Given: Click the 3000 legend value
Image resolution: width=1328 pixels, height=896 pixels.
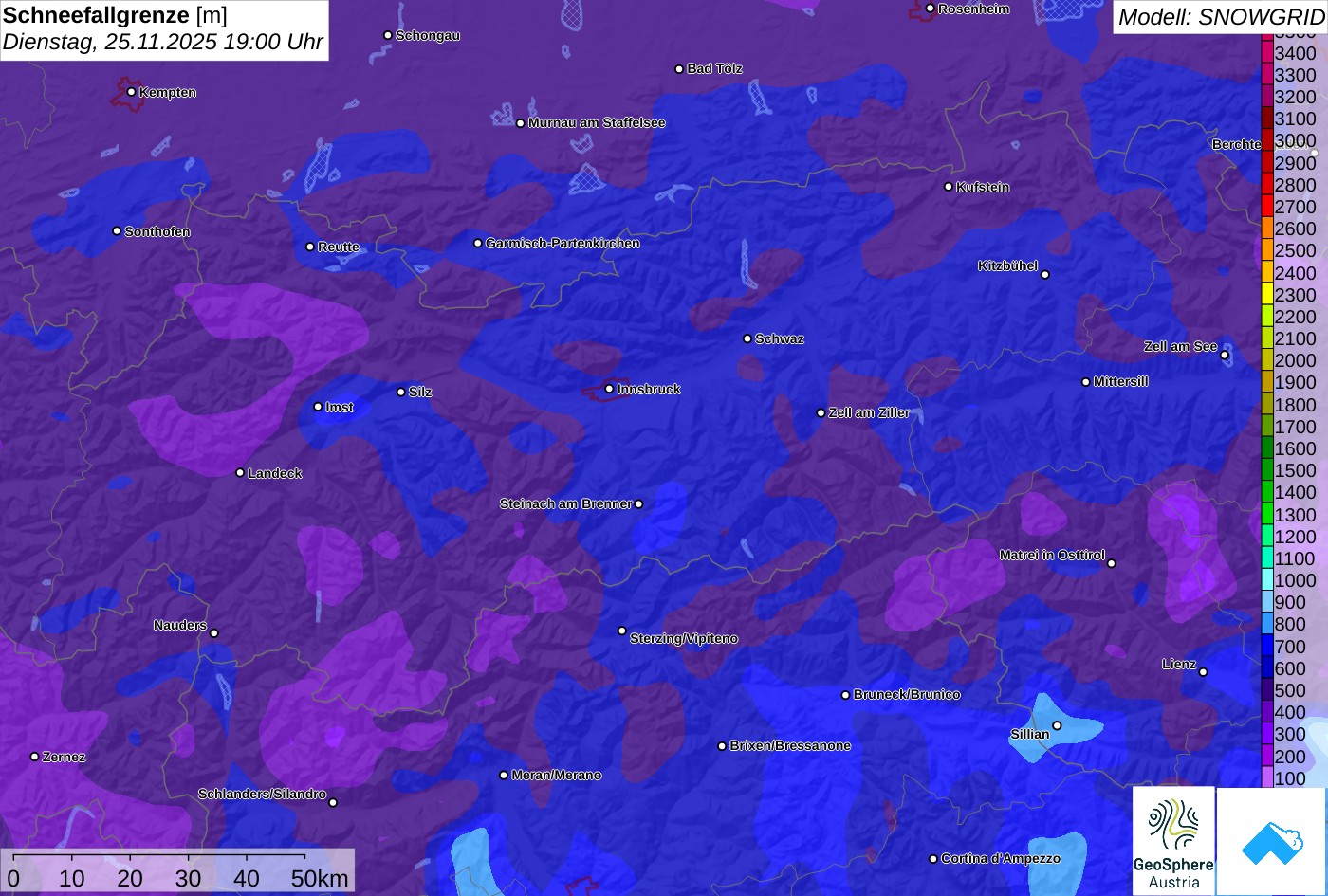Looking at the screenshot, I should click(x=1296, y=141).
